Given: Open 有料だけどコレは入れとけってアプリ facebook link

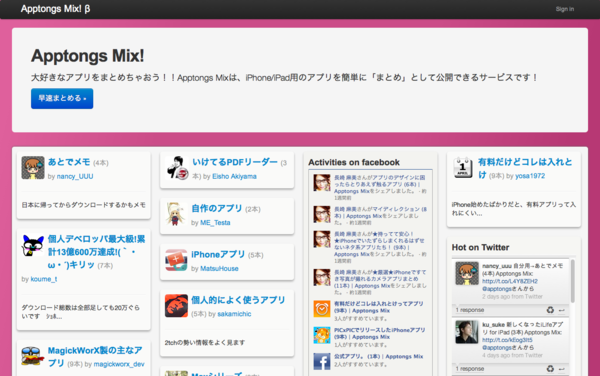Looking at the screenshot, I should point(379,307).
